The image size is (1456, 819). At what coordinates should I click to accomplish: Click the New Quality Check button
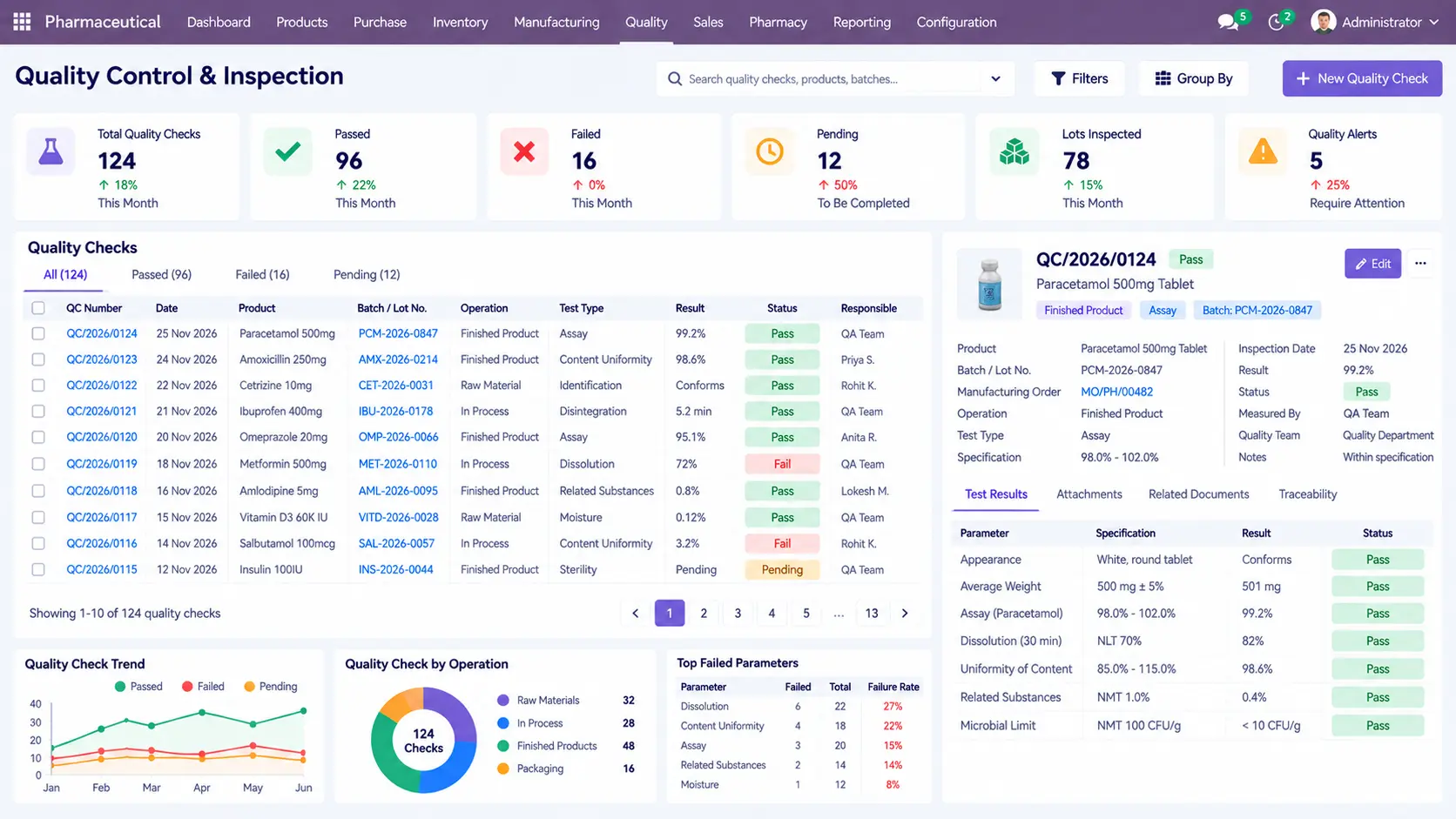[x=1362, y=79]
